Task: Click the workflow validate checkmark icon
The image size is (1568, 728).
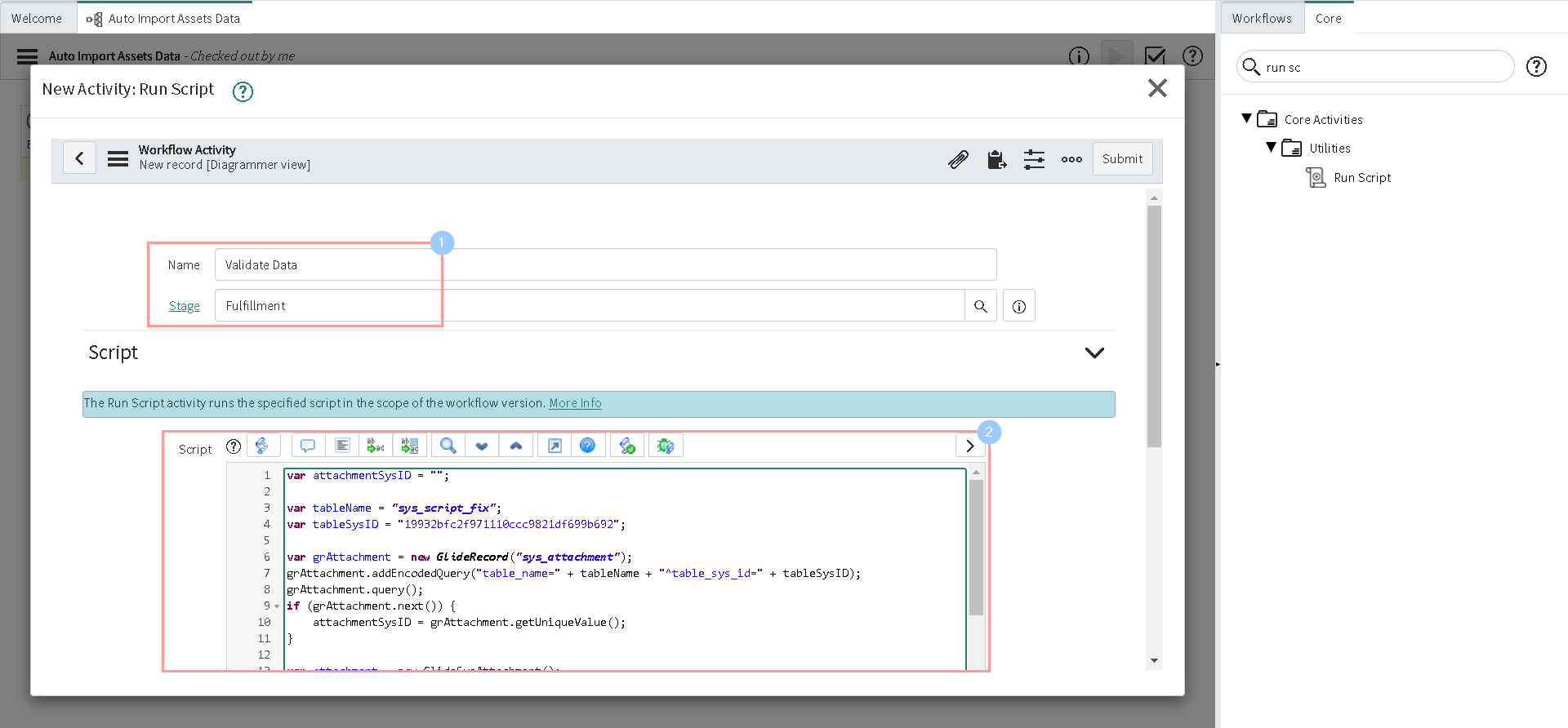Action: 1155,55
